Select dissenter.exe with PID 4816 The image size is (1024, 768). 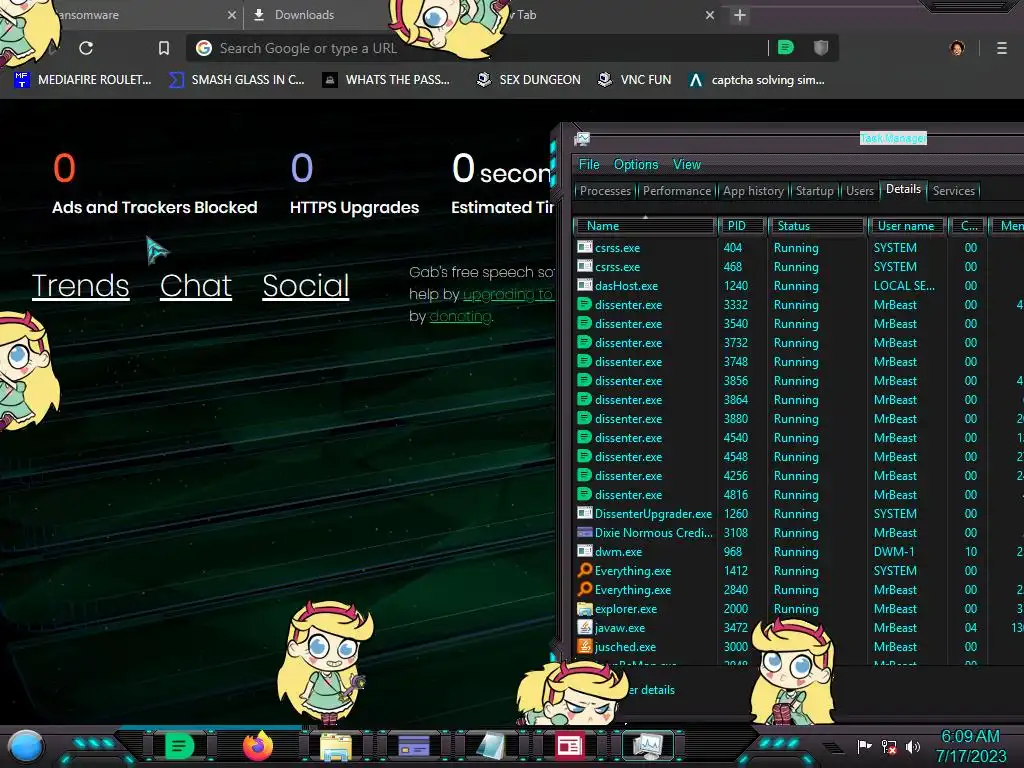click(x=797, y=495)
